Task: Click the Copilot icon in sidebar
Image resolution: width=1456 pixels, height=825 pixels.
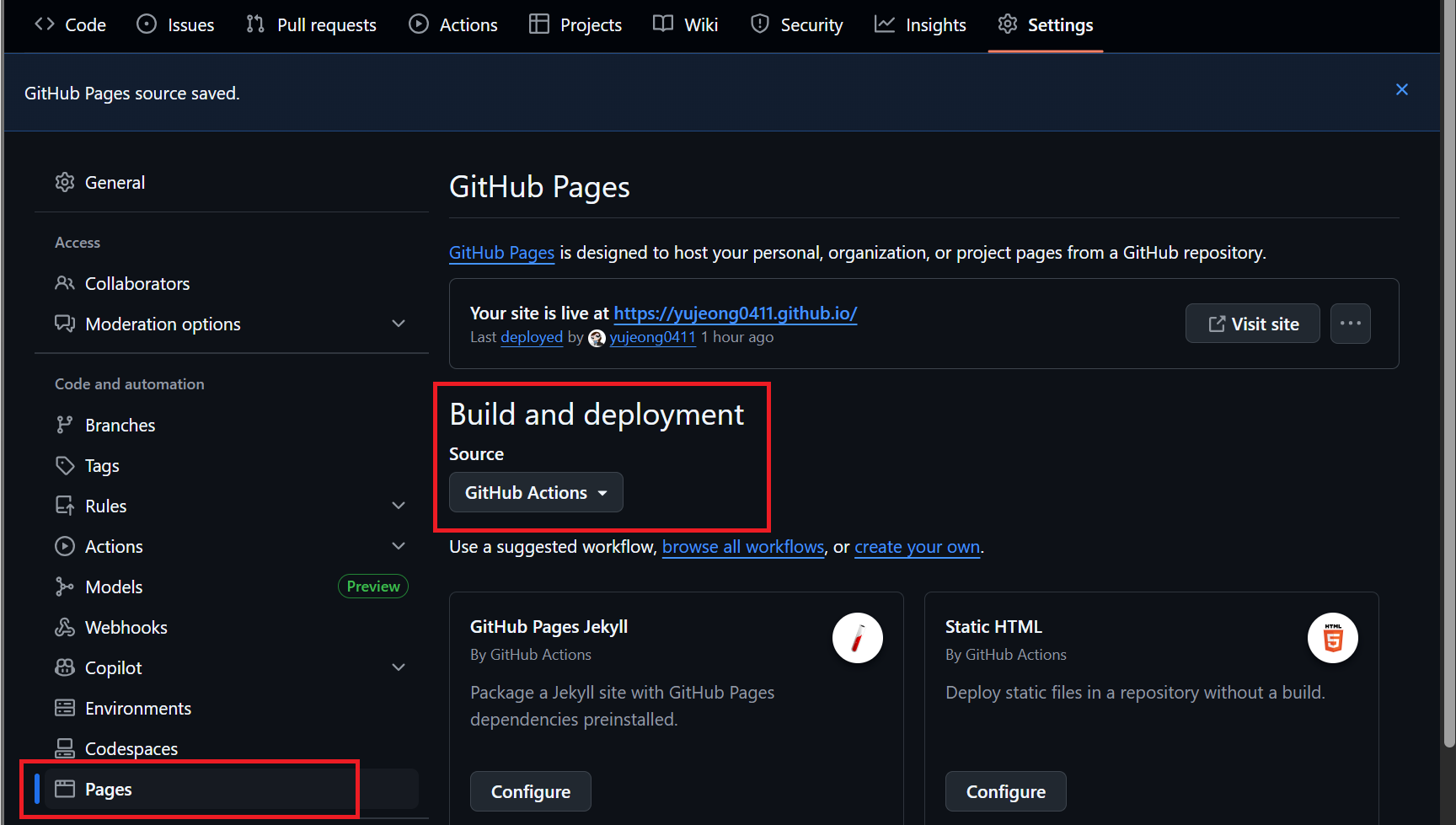Action: pos(65,667)
